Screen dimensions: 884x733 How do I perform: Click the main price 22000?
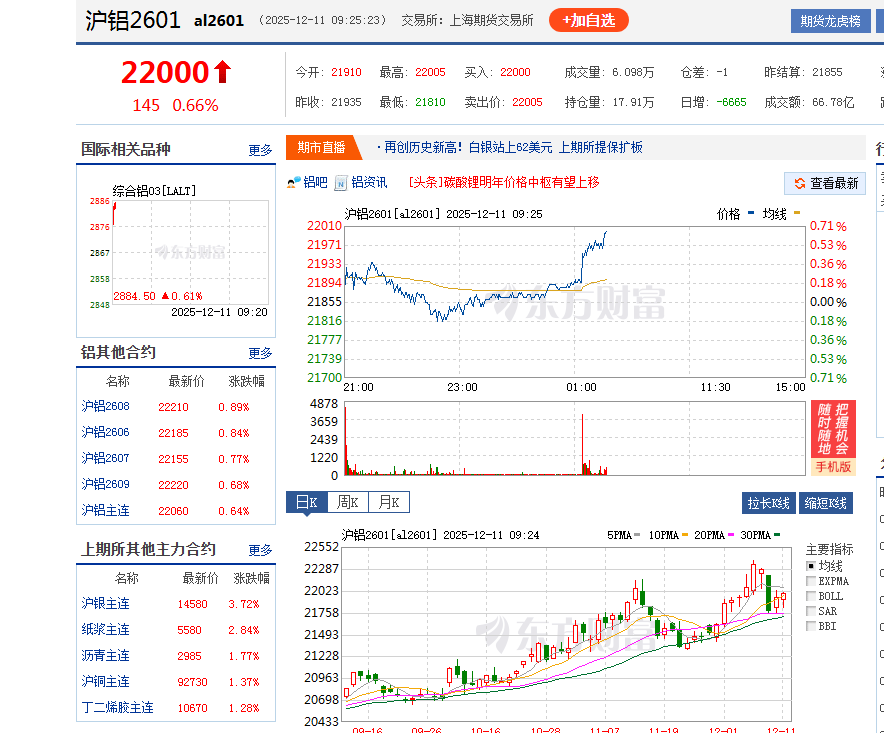coord(165,73)
